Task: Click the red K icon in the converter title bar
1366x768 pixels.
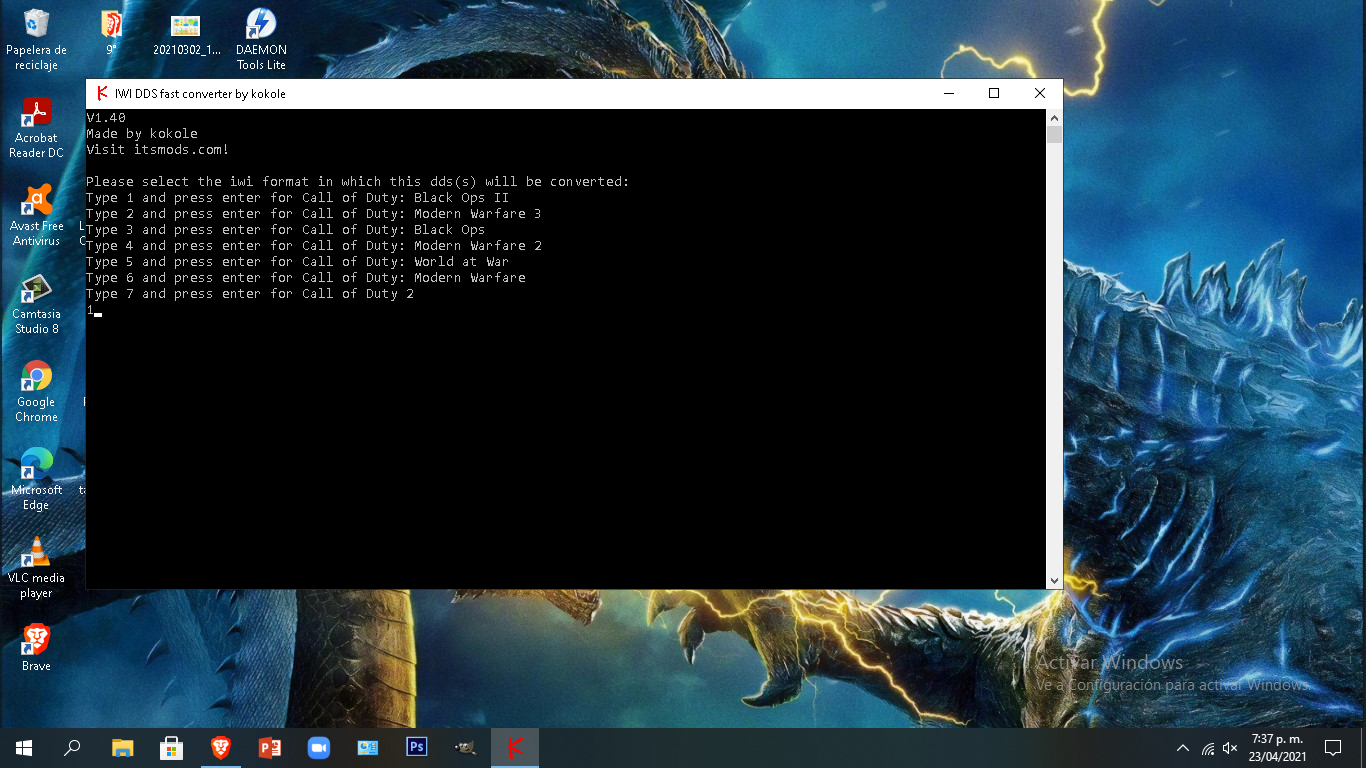Action: [101, 93]
